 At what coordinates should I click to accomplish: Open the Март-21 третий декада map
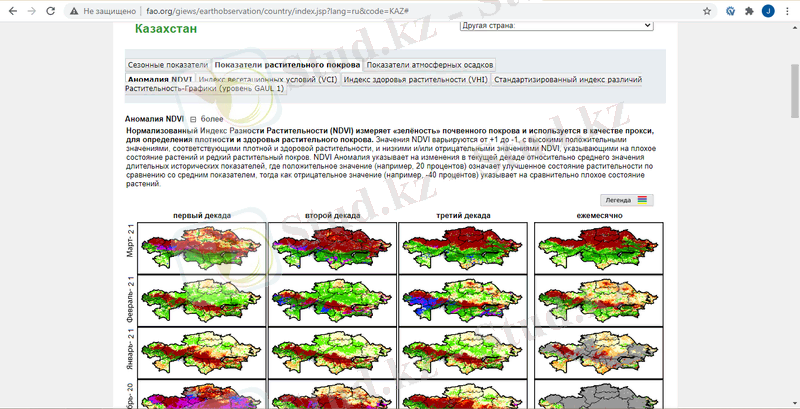[x=463, y=248]
